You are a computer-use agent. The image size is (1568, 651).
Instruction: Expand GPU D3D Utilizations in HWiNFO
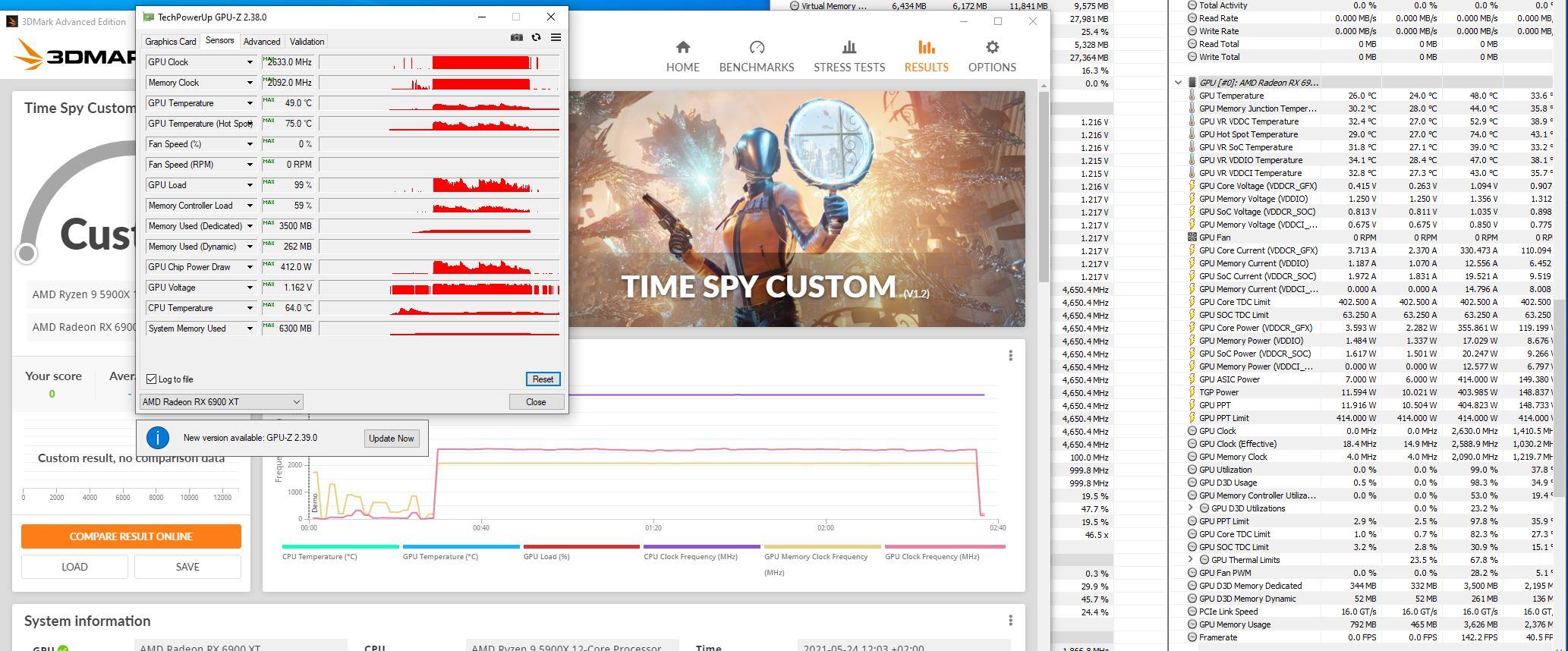[1191, 508]
